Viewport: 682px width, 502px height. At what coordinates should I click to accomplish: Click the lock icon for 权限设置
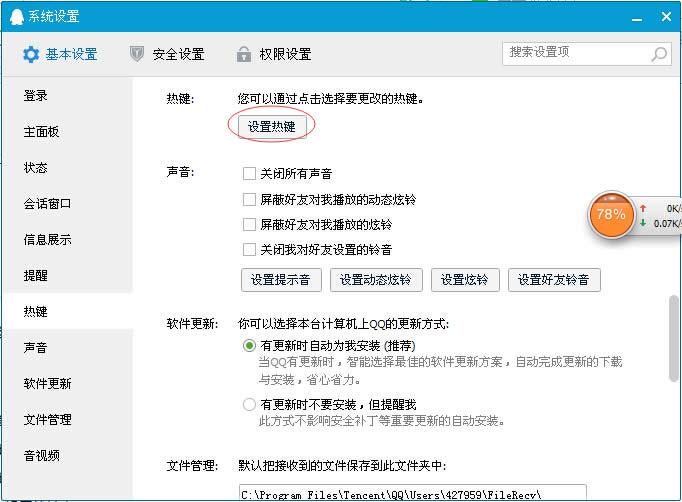pyautogui.click(x=243, y=54)
